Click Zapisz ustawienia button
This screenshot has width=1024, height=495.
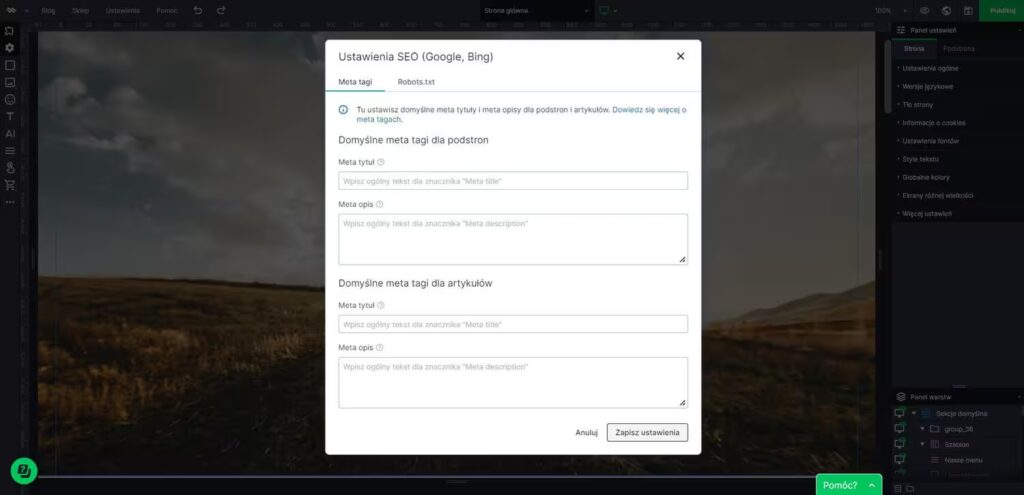(647, 432)
